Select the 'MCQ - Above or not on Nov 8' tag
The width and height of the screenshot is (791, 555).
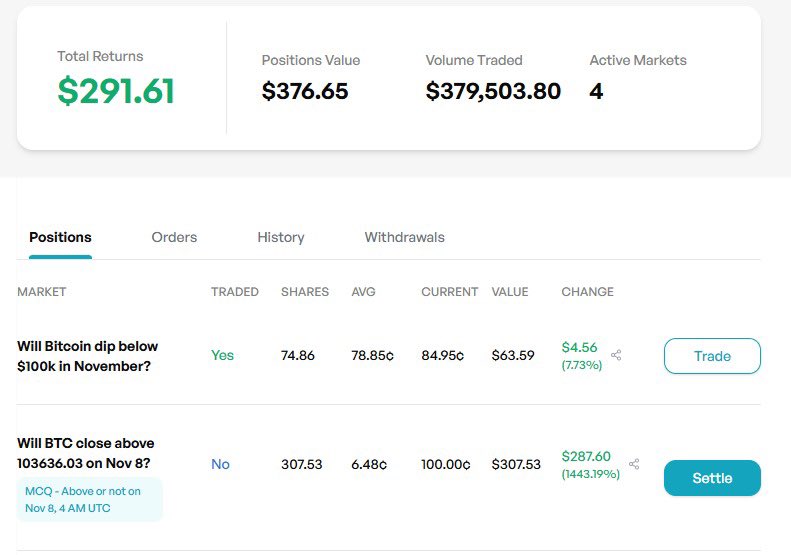pos(90,500)
